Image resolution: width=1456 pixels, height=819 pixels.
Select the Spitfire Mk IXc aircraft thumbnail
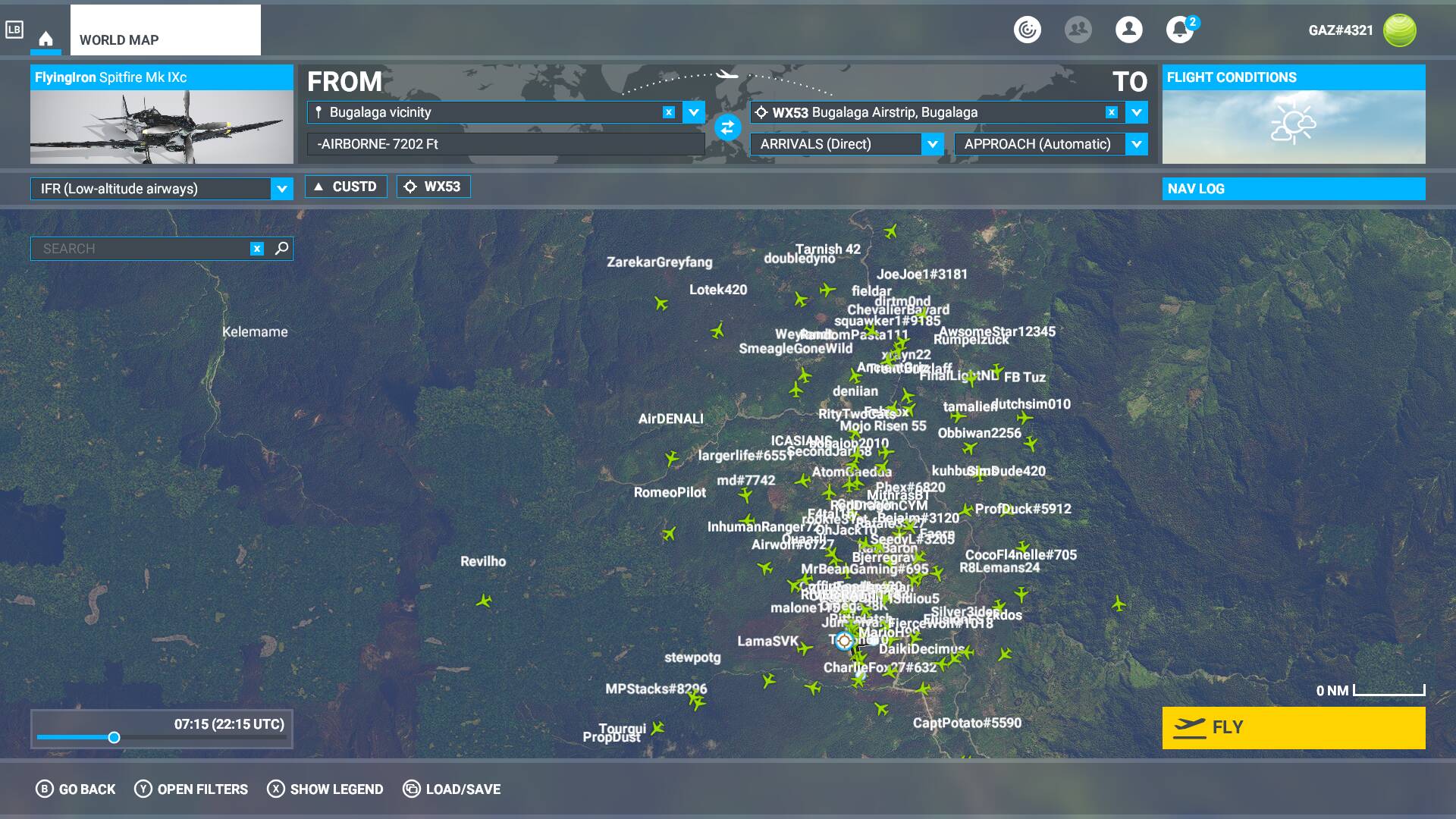(162, 126)
